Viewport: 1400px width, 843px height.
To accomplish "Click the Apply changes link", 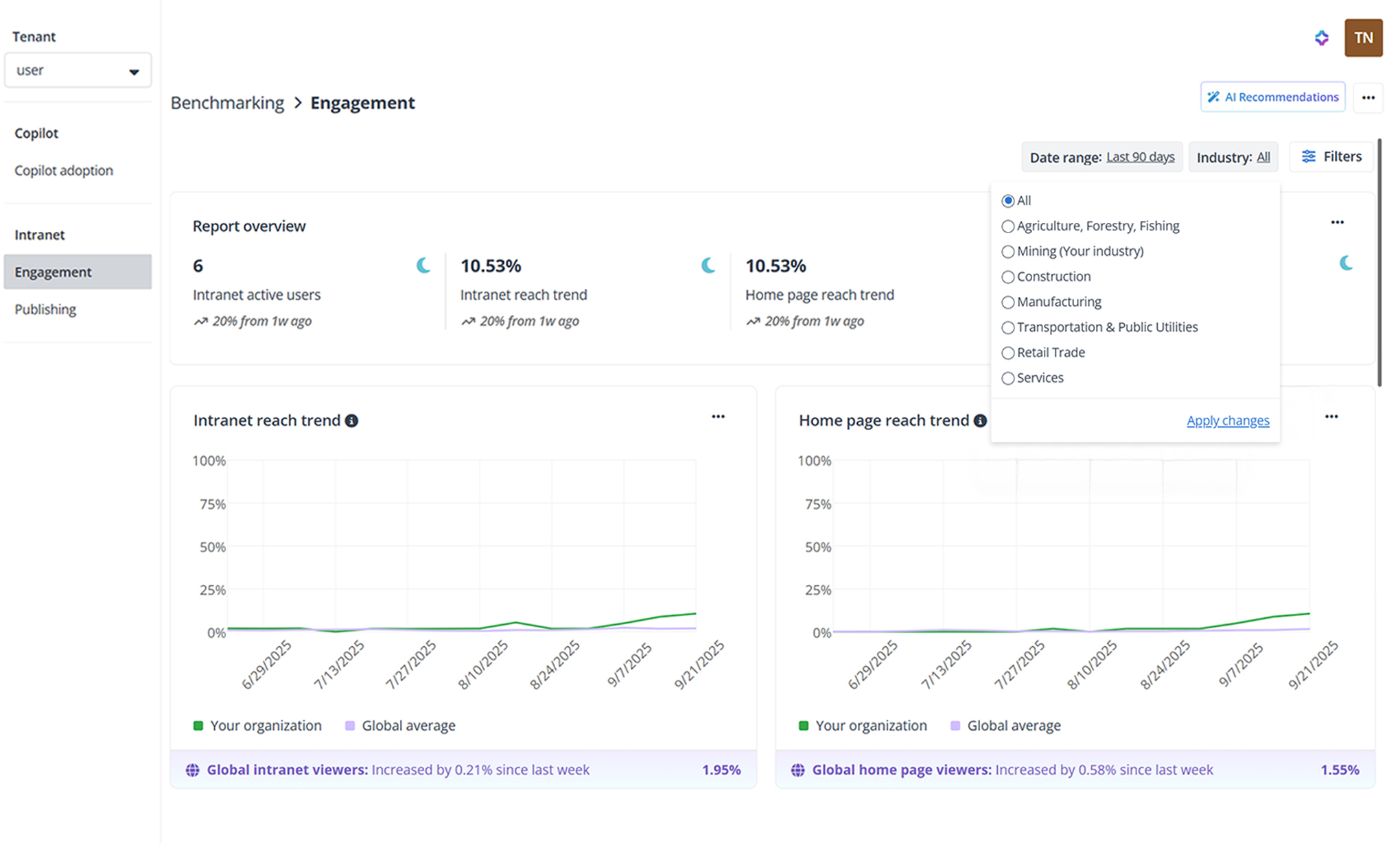I will 1227,420.
